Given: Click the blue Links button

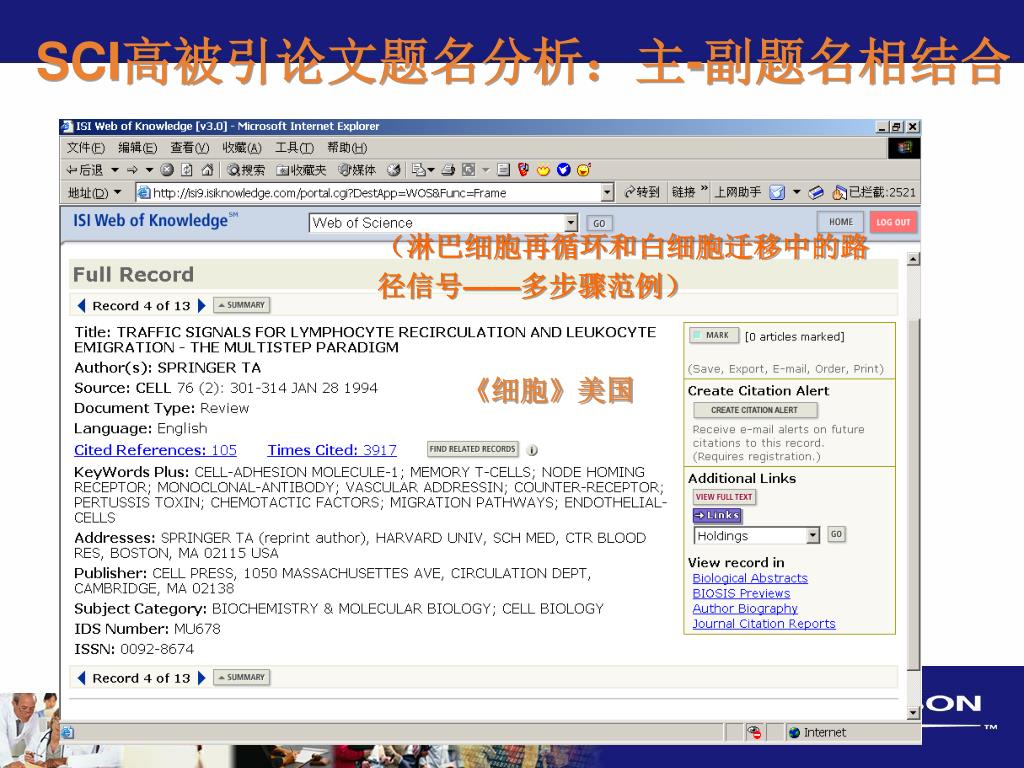Looking at the screenshot, I should pos(717,515).
